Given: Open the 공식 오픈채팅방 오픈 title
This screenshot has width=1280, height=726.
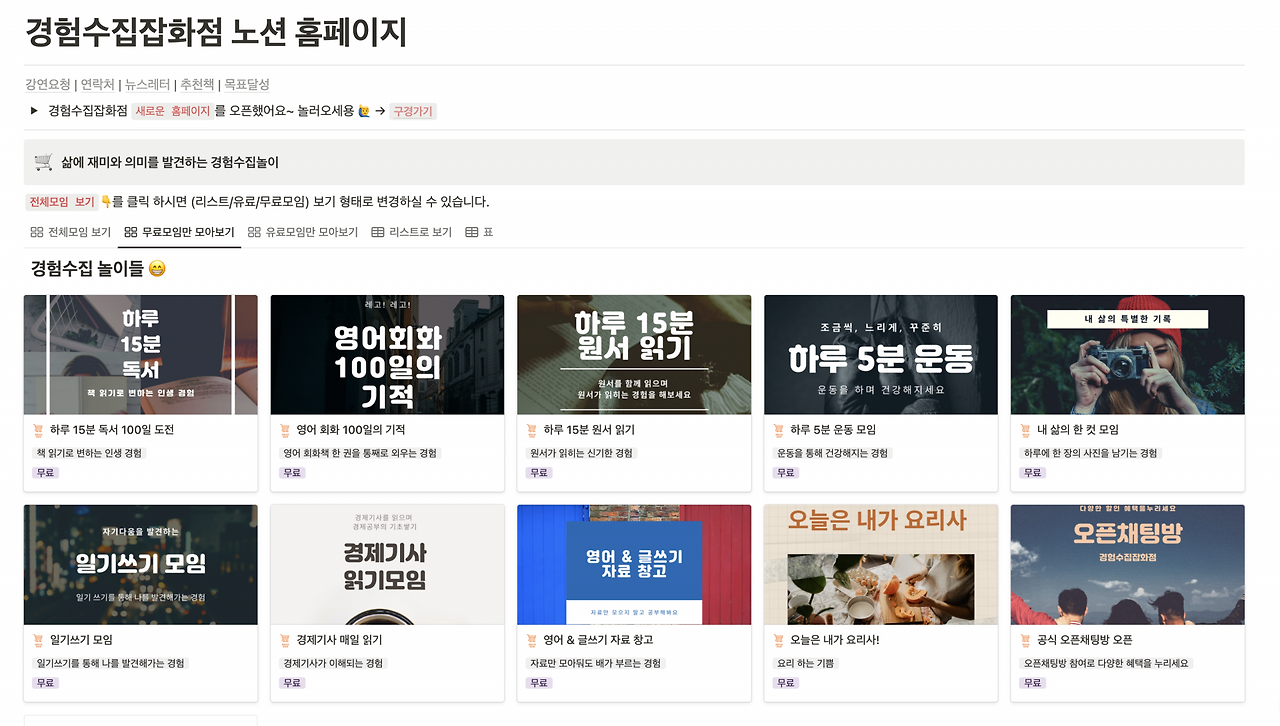Looking at the screenshot, I should click(1085, 640).
